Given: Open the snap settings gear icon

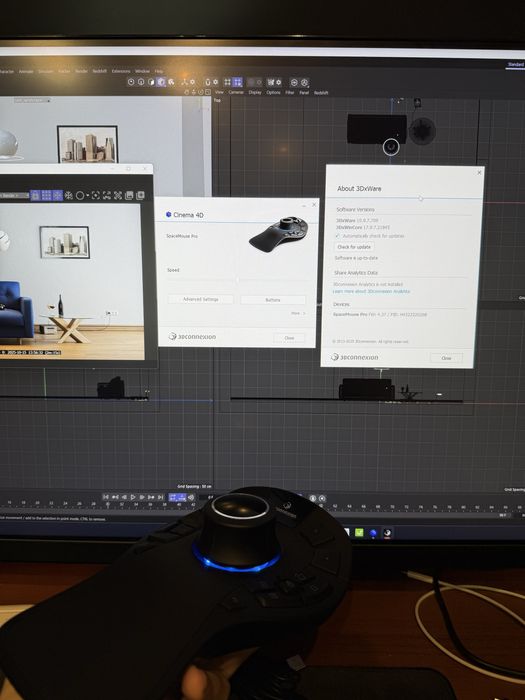Looking at the screenshot, I should coord(216,82).
